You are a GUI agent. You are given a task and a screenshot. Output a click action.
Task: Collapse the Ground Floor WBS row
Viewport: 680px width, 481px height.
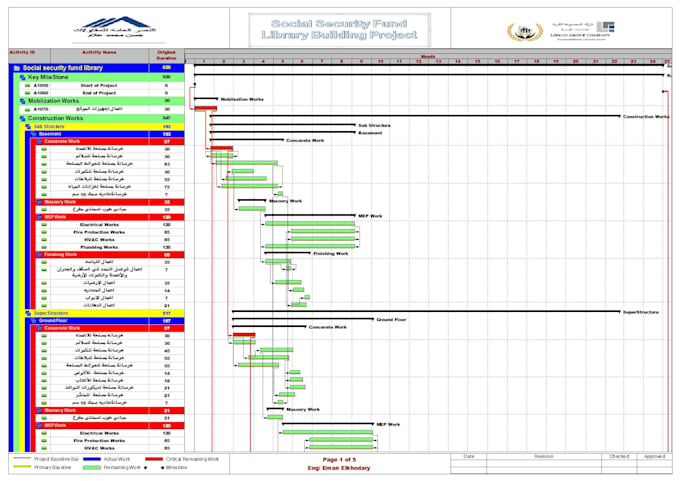coord(33,321)
